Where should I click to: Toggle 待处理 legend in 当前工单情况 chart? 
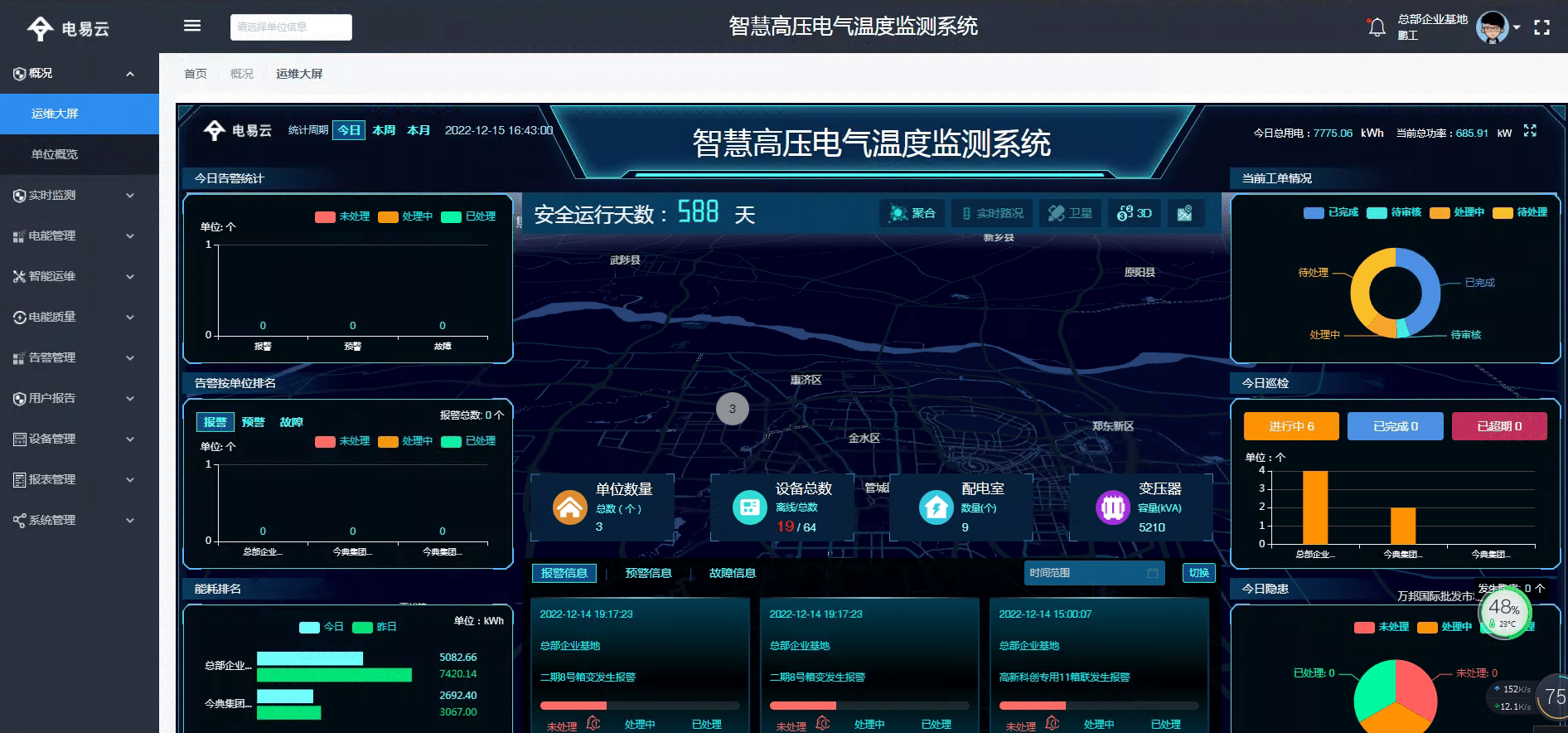pos(1520,212)
